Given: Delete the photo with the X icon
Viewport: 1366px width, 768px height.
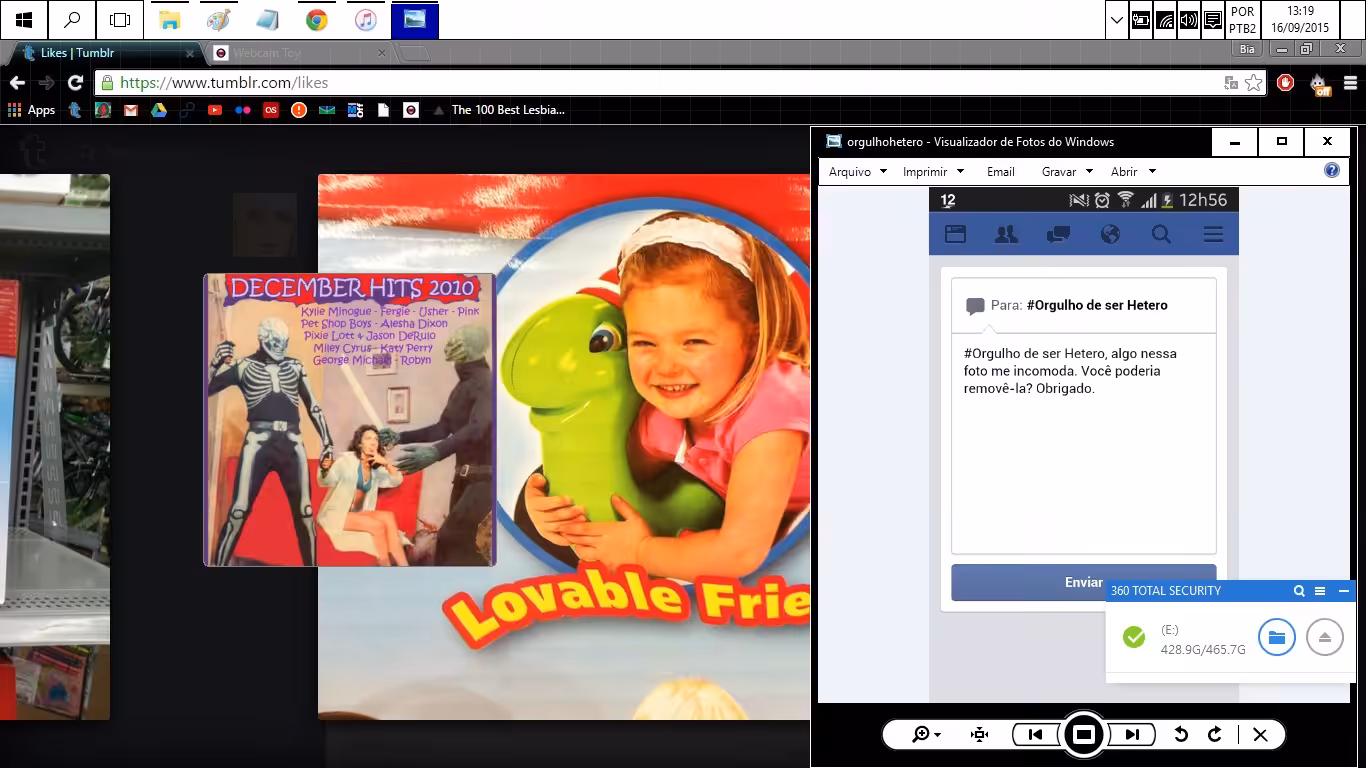Looking at the screenshot, I should 1260,735.
